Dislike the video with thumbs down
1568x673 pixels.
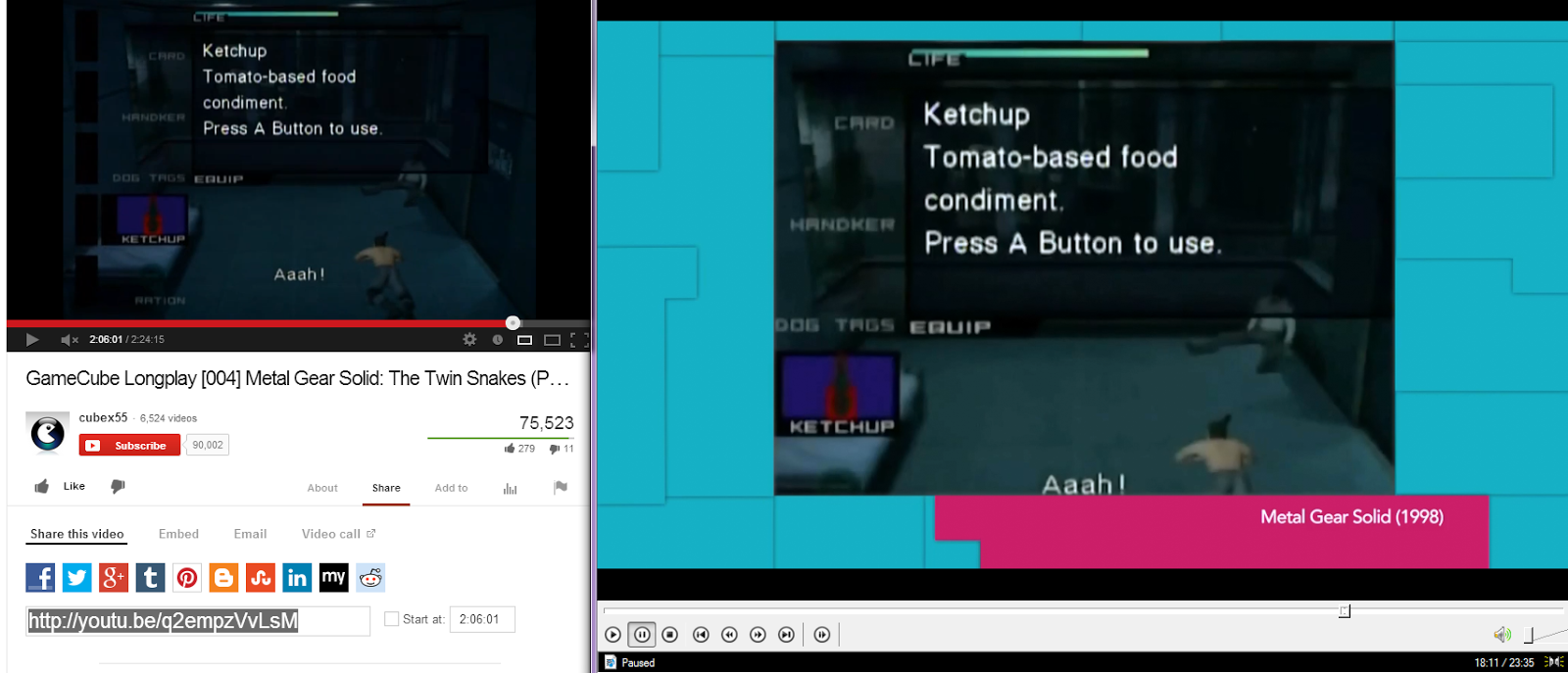(118, 487)
